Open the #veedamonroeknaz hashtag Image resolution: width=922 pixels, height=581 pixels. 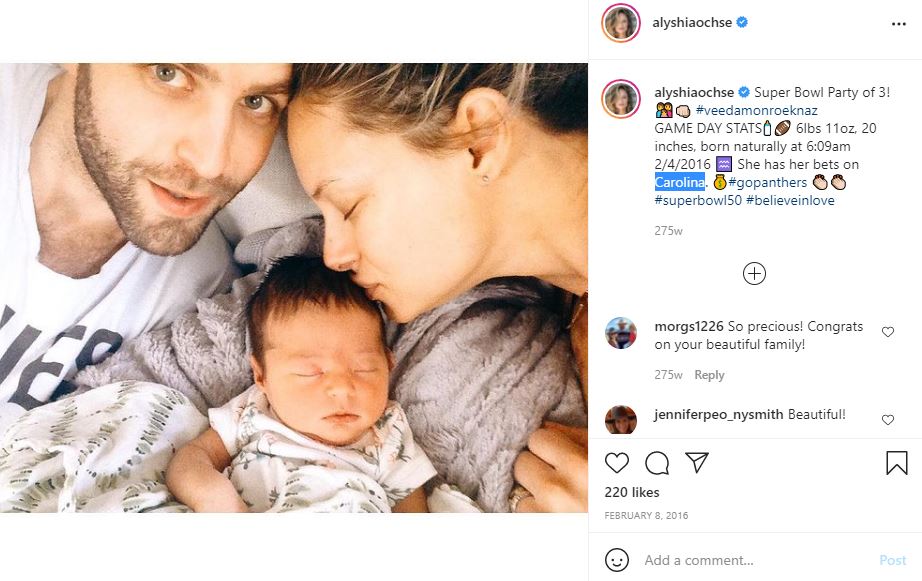[756, 110]
